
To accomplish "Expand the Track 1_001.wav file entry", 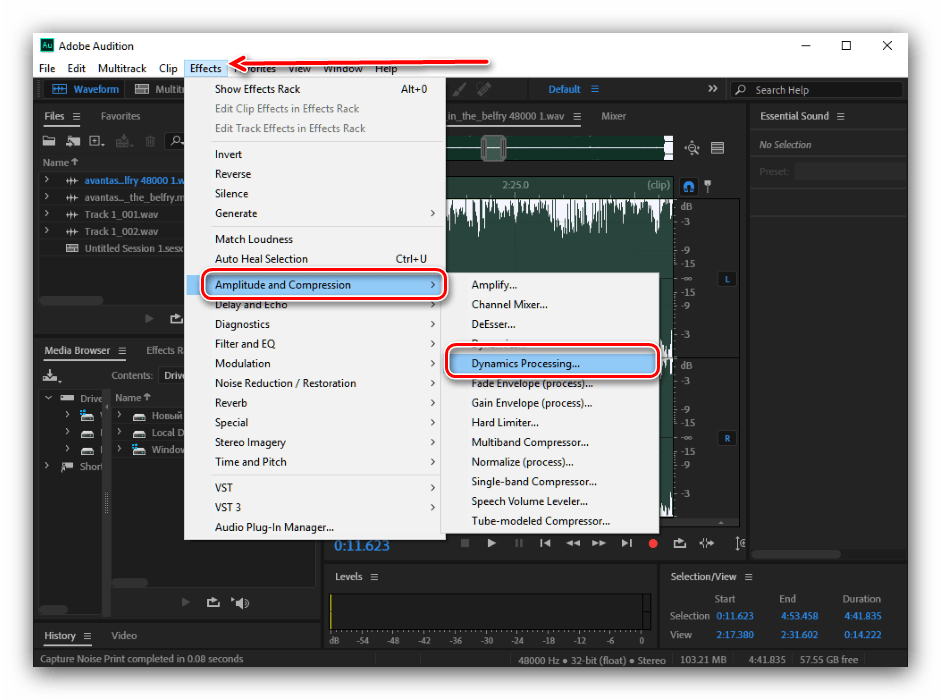I will 47,214.
